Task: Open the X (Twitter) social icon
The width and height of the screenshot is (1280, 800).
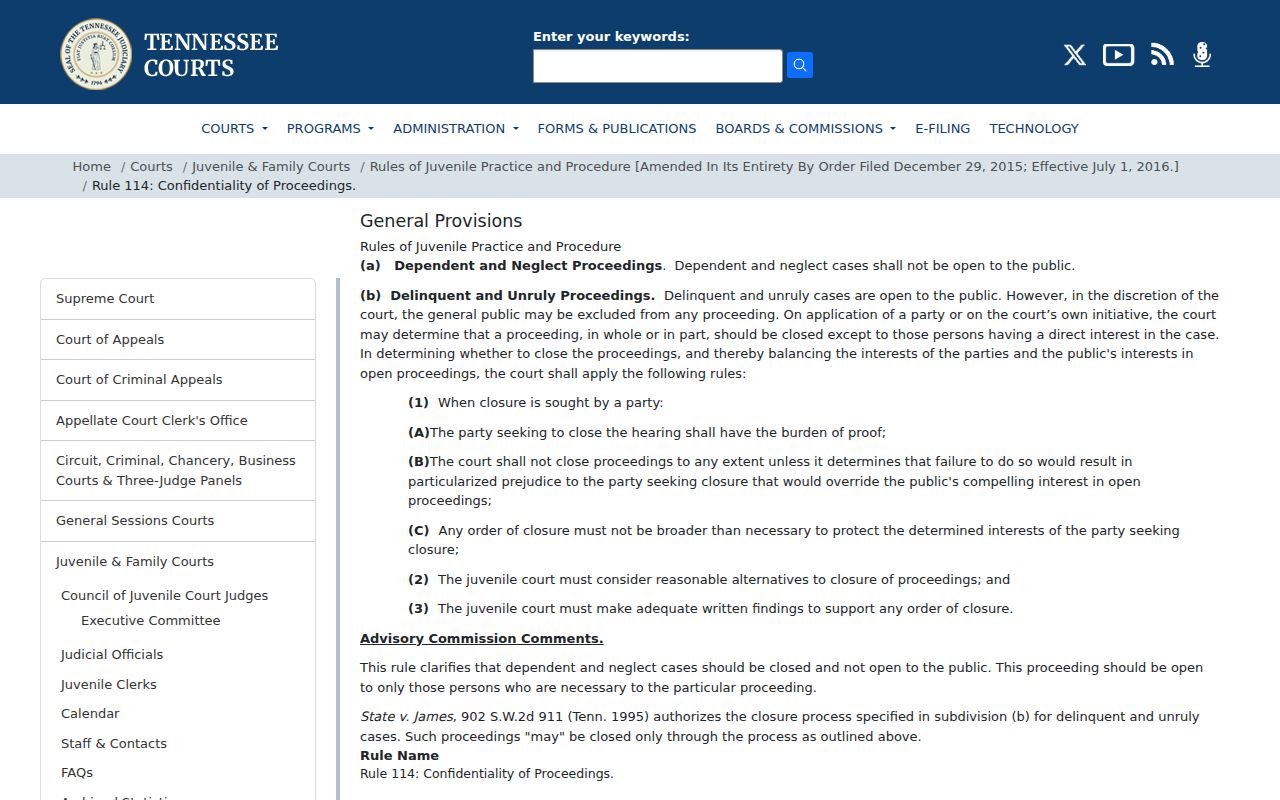Action: pos(1075,55)
